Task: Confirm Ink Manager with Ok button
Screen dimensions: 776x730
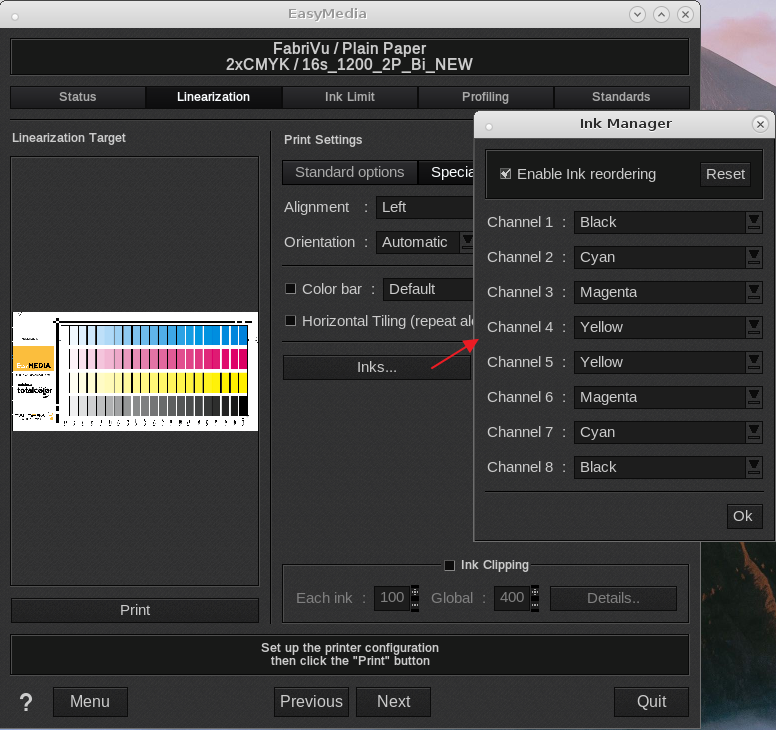Action: click(742, 516)
